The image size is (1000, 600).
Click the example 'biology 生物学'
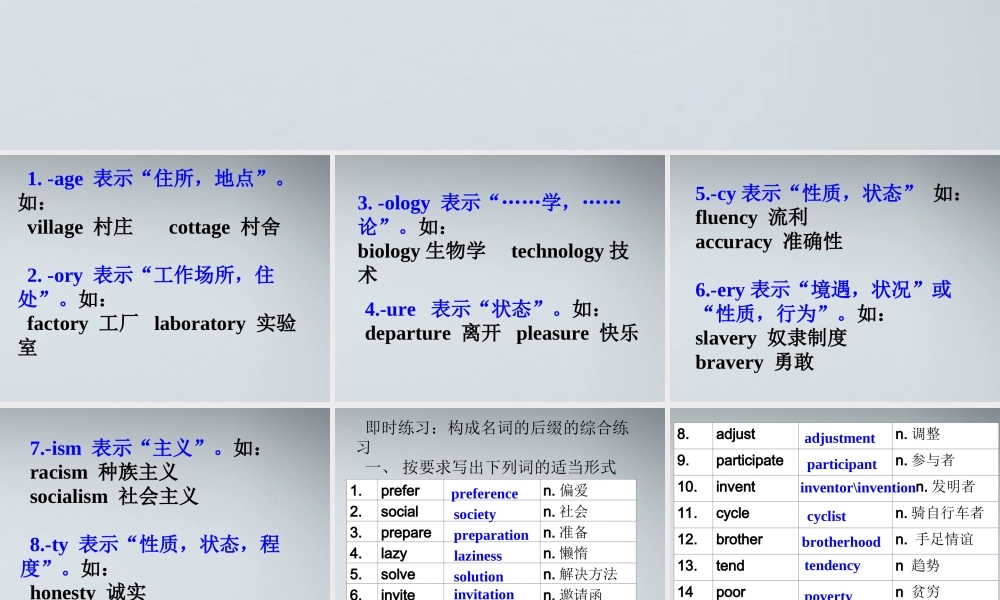pyautogui.click(x=422, y=251)
